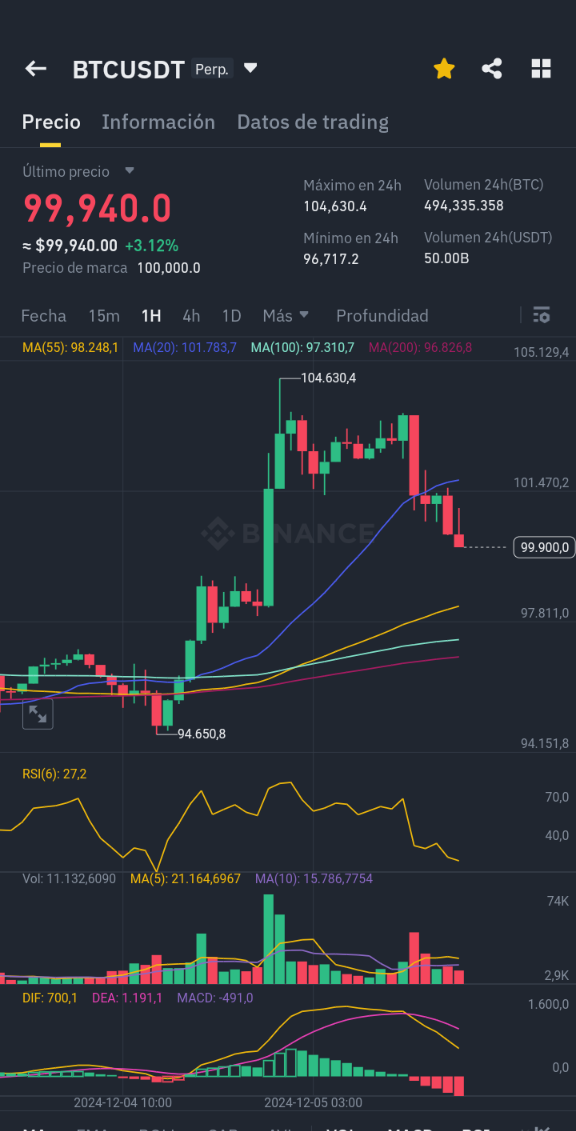
Task: Tap the MA(200) indicator label
Action: pyautogui.click(x=420, y=348)
